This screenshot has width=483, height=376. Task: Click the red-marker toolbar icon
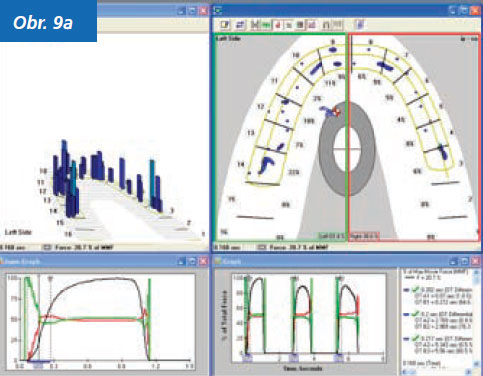(277, 25)
